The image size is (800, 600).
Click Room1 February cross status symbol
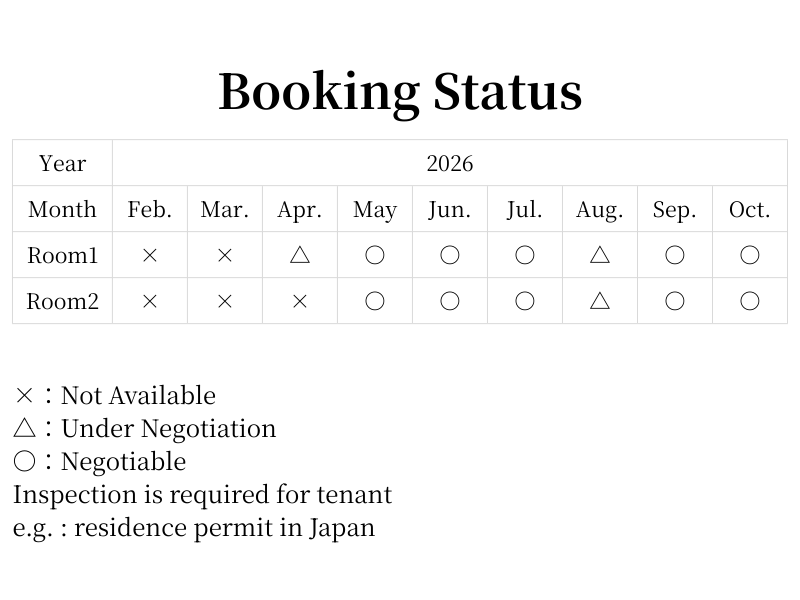[x=150, y=255]
